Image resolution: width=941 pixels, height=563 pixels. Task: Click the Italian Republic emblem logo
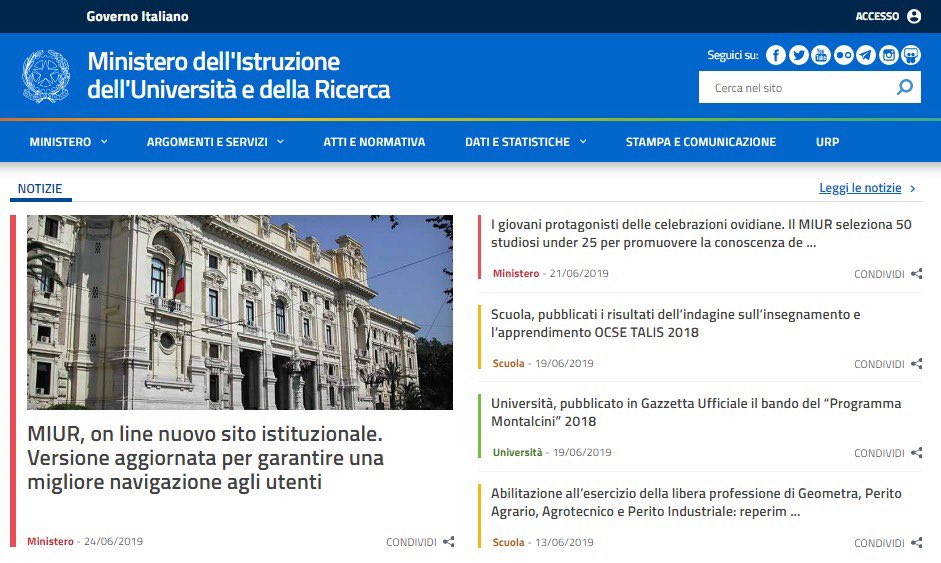click(46, 76)
